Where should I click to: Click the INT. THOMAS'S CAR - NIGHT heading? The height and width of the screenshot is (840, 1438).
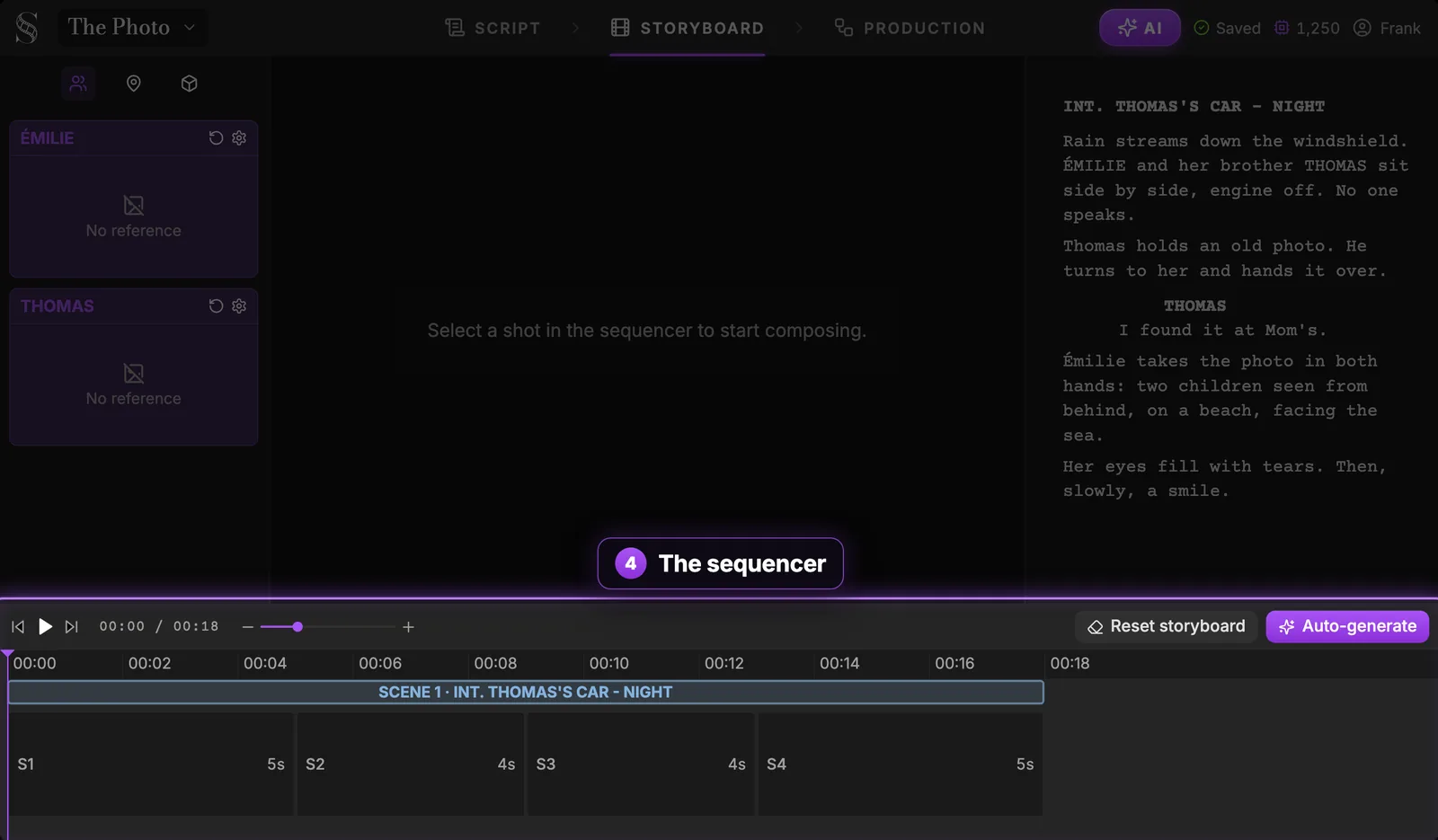1194,106
